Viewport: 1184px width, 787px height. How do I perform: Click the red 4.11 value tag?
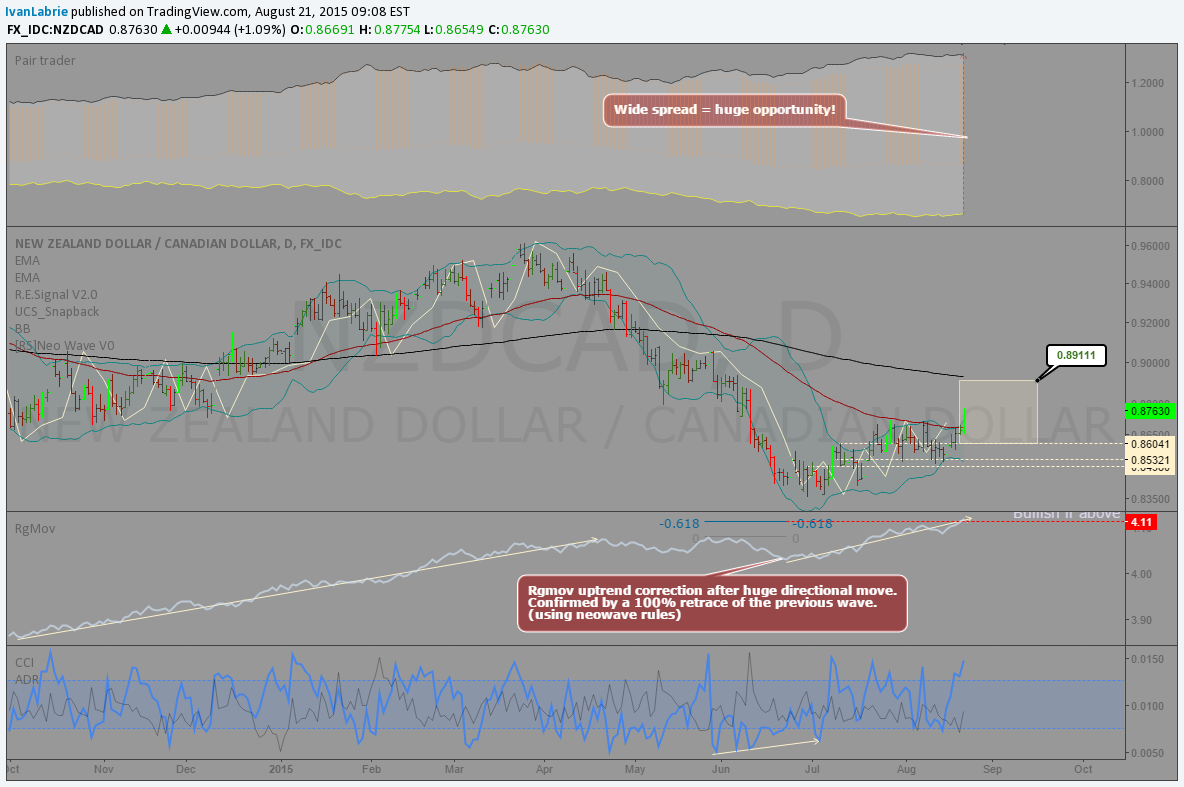1141,522
